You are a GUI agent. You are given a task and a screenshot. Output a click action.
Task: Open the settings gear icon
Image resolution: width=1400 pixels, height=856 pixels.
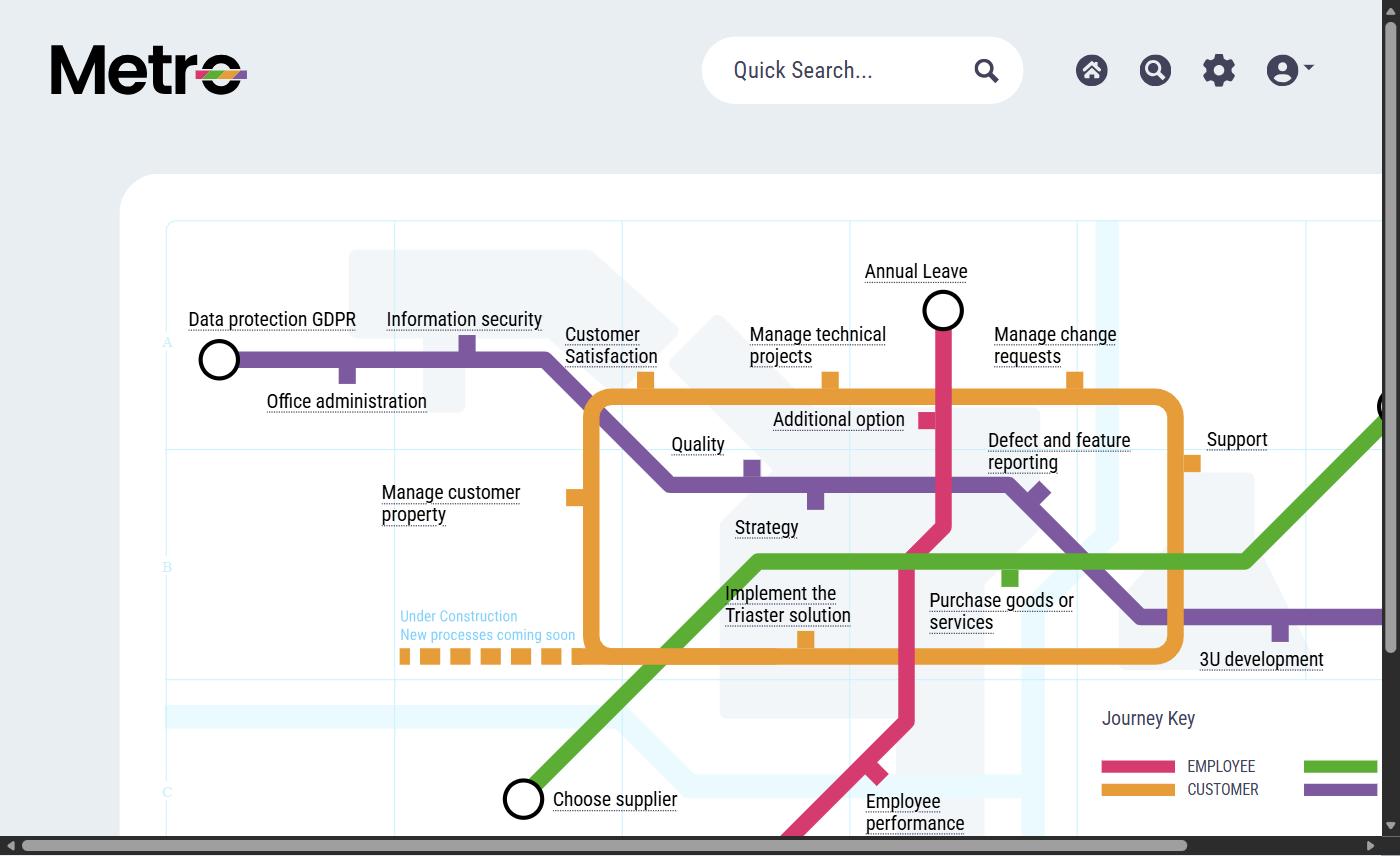pyautogui.click(x=1219, y=70)
